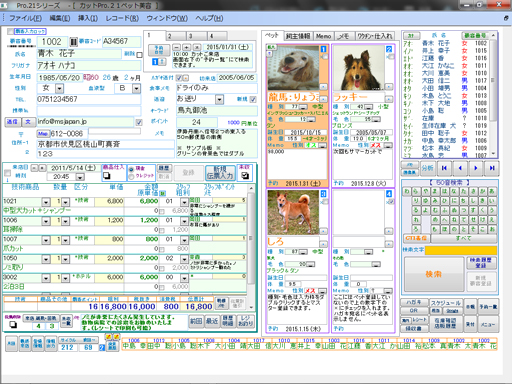
Task: Click the minus button above reservation date
Action: pyautogui.click(x=176, y=47)
